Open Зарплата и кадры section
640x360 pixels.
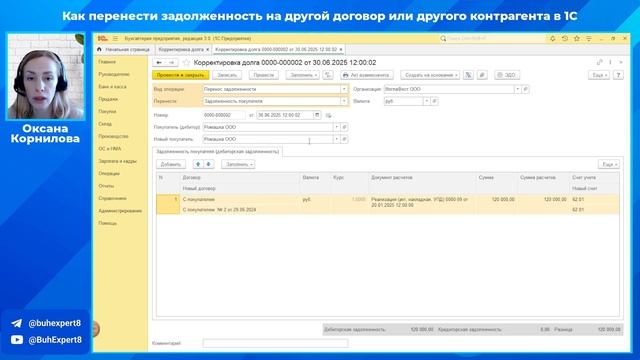coord(118,161)
